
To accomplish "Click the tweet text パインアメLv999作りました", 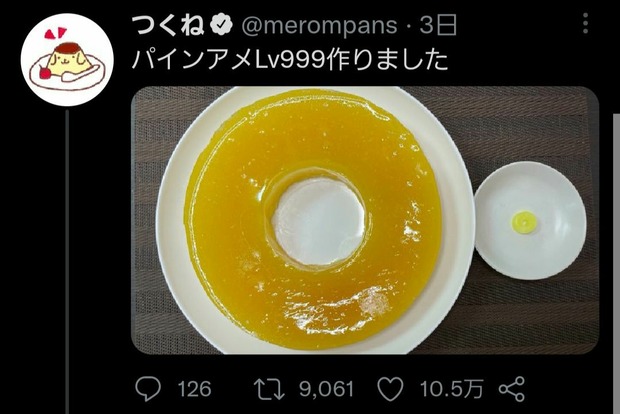I will pyautogui.click(x=290, y=60).
